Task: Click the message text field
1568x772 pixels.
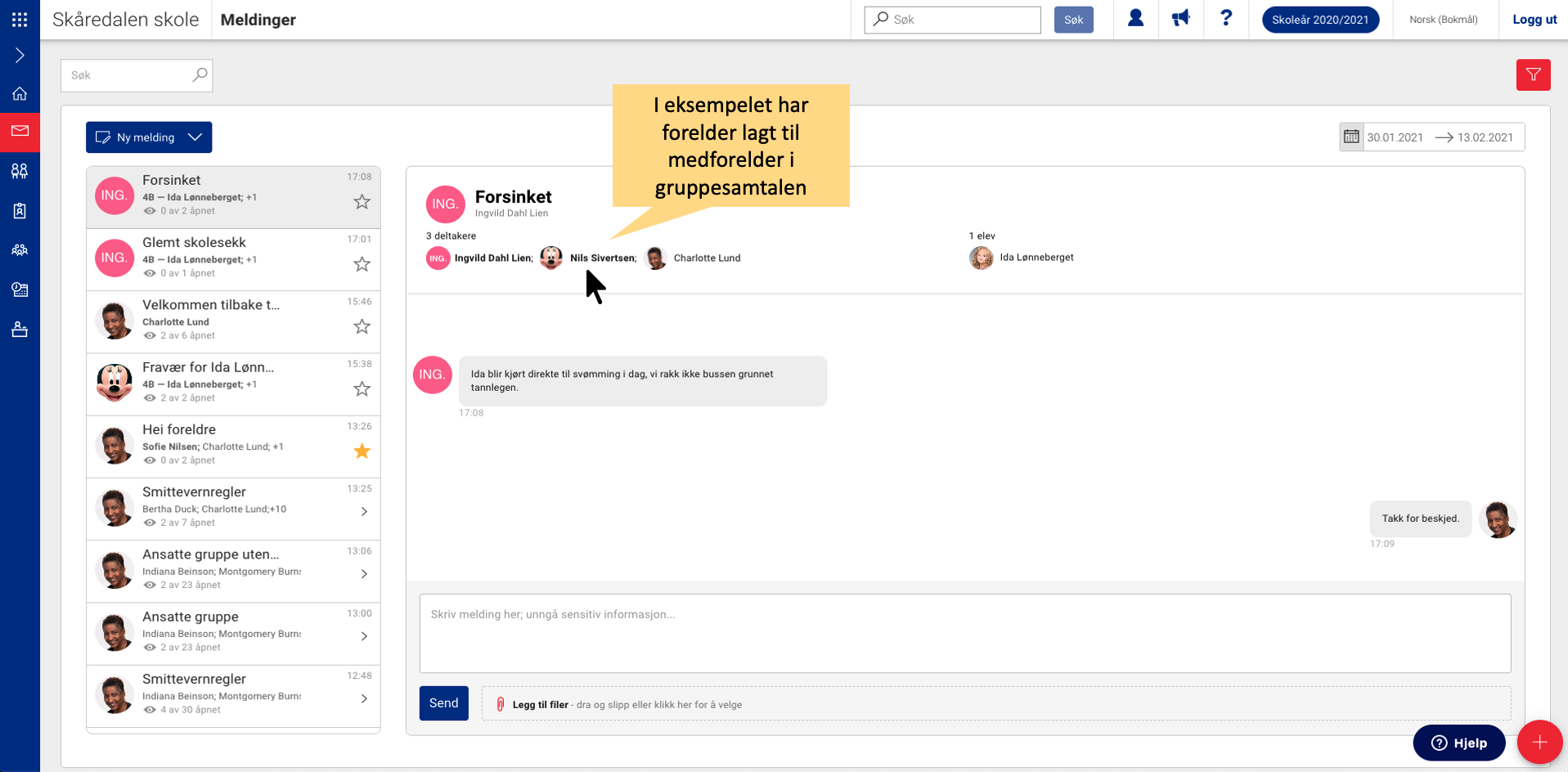Action: point(964,633)
